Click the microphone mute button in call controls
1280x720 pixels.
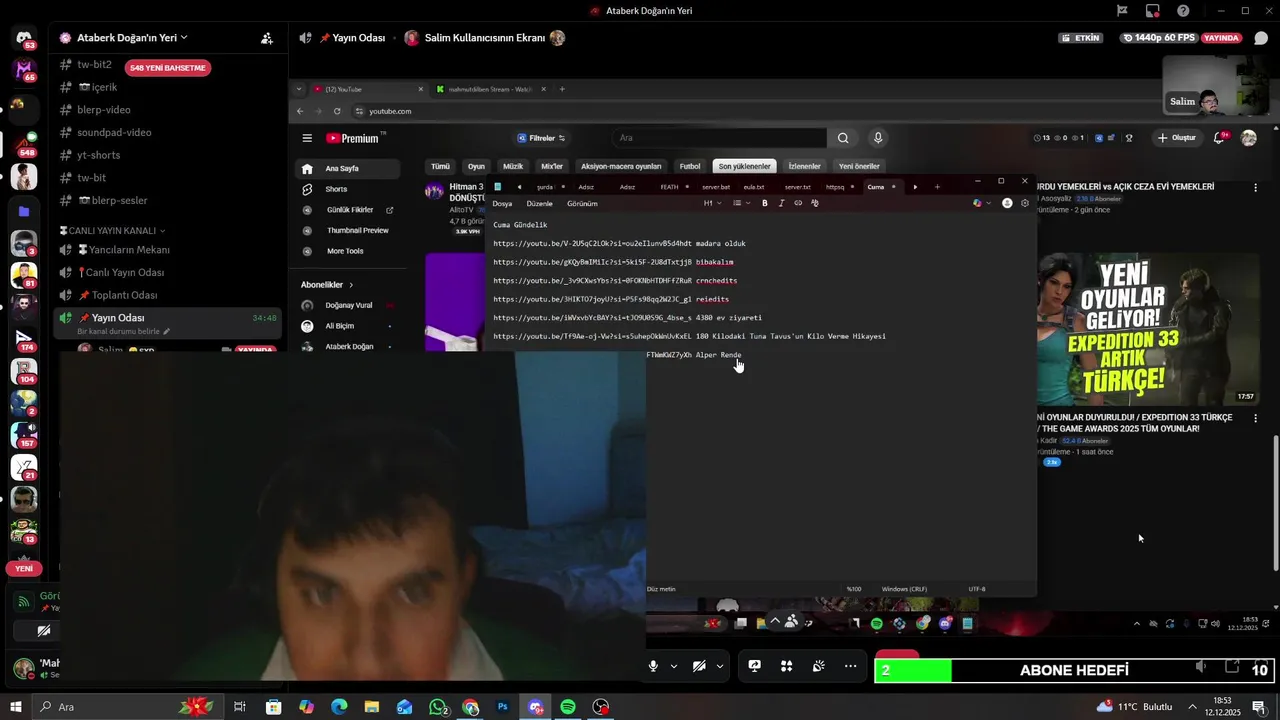(653, 666)
